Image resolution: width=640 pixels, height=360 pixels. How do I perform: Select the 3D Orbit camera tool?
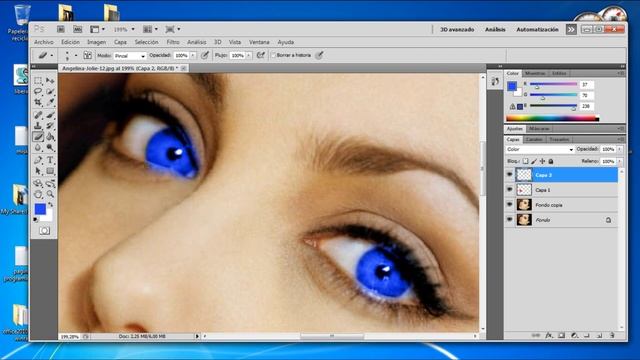50,183
